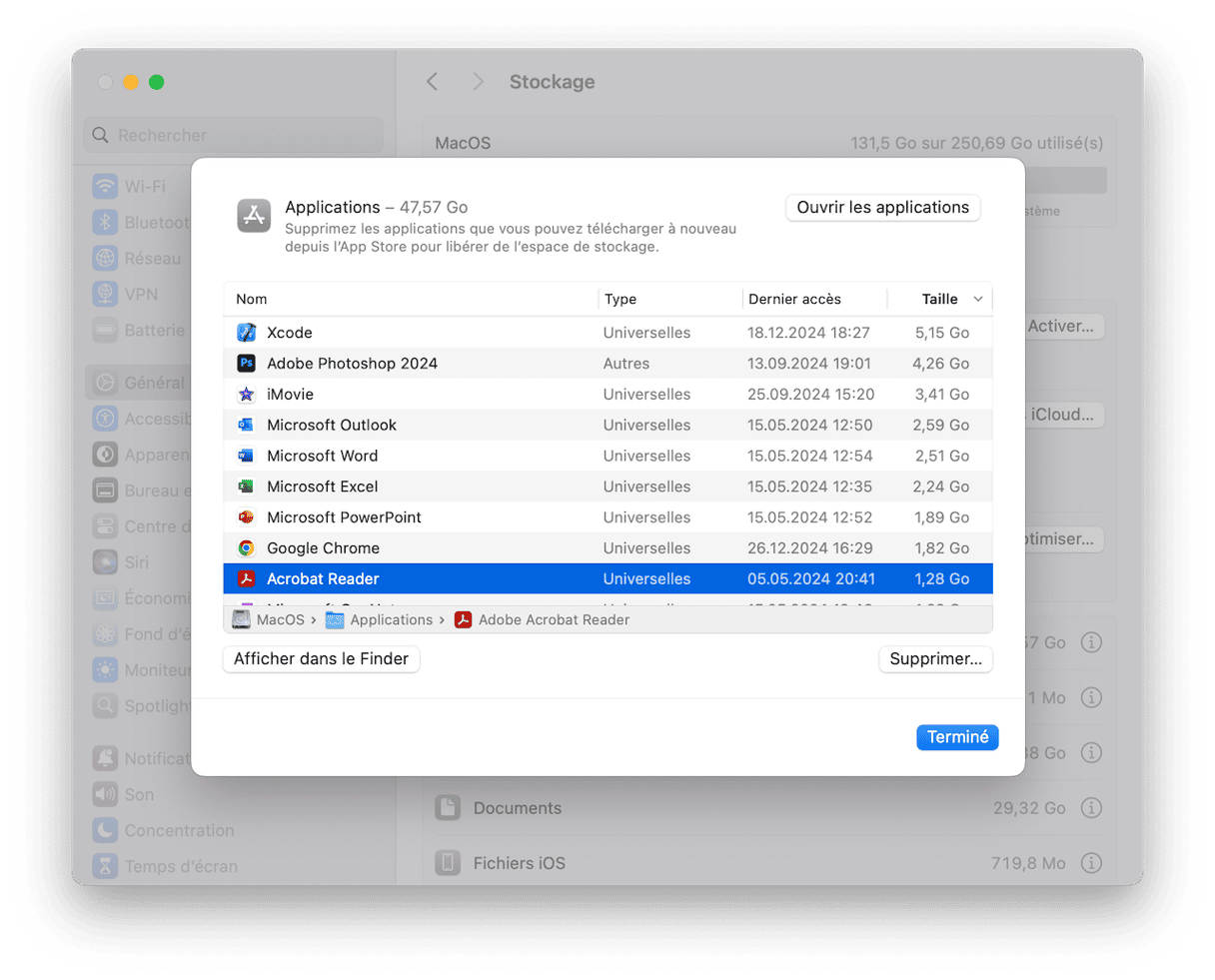Viewport: 1215px width, 980px height.
Task: Click the Xcode app icon
Action: click(x=246, y=333)
